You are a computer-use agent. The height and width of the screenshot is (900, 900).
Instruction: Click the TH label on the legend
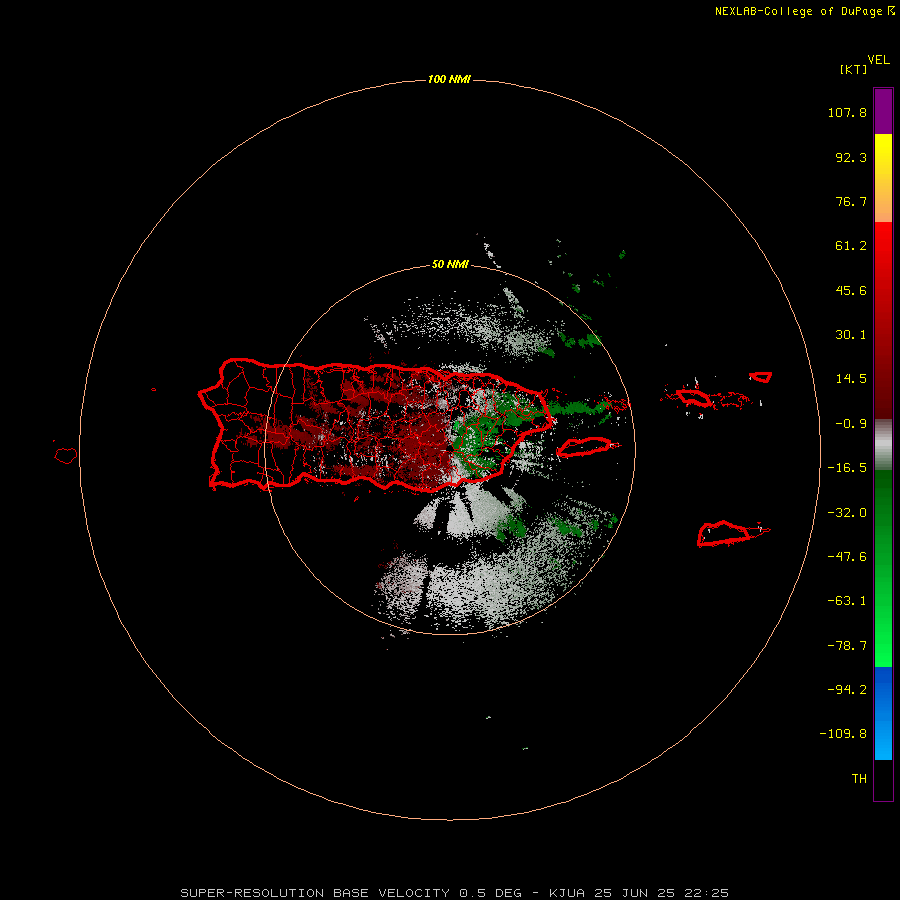click(859, 779)
